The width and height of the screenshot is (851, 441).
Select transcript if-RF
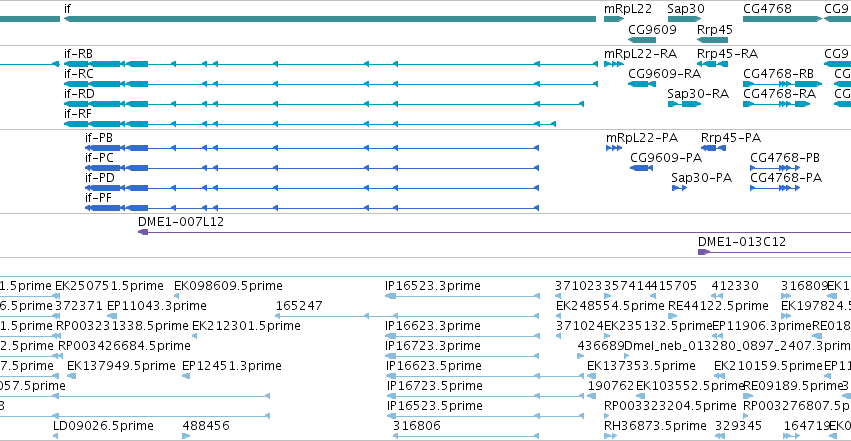pyautogui.click(x=309, y=124)
